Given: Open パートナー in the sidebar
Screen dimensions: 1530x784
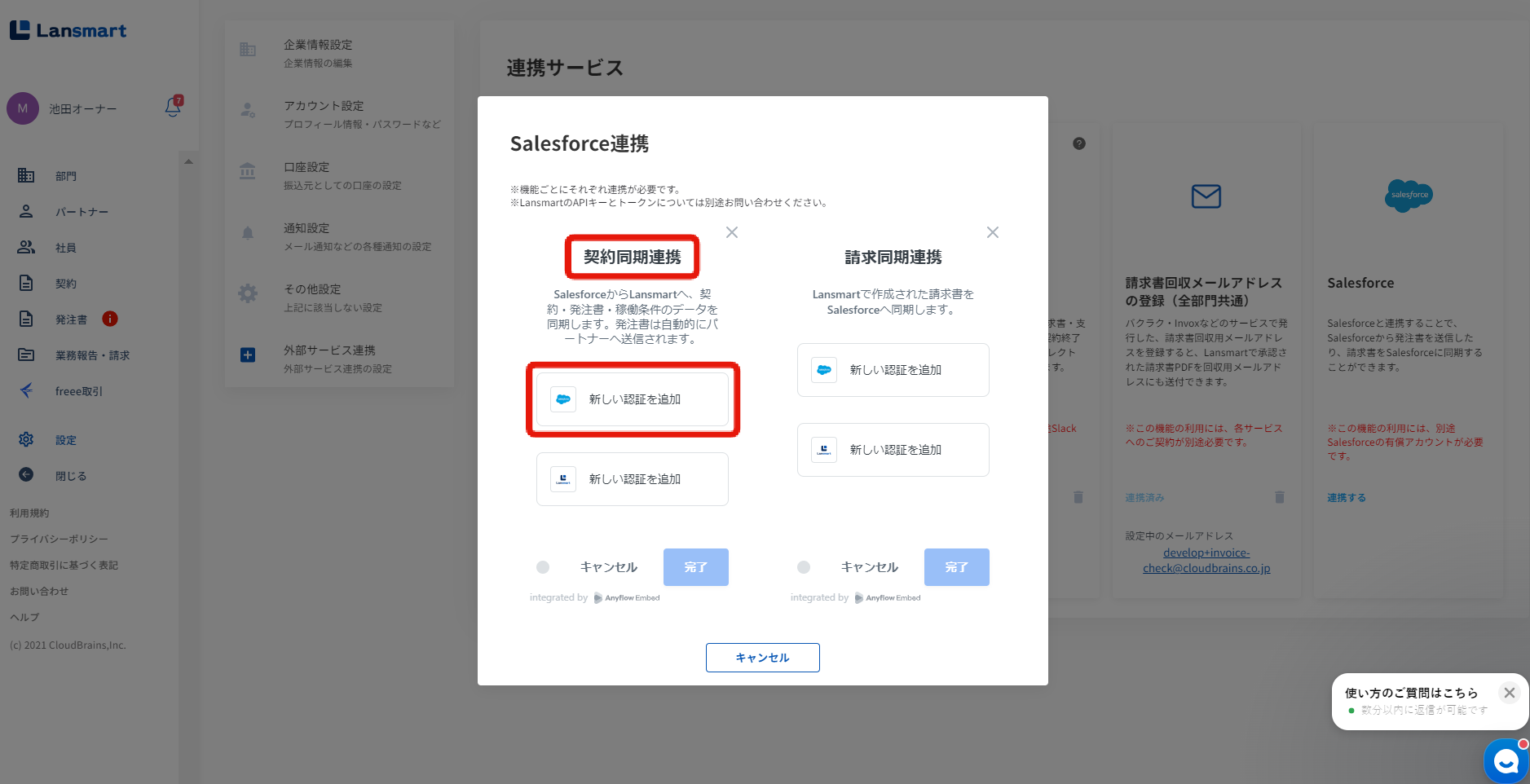Looking at the screenshot, I should pyautogui.click(x=82, y=212).
